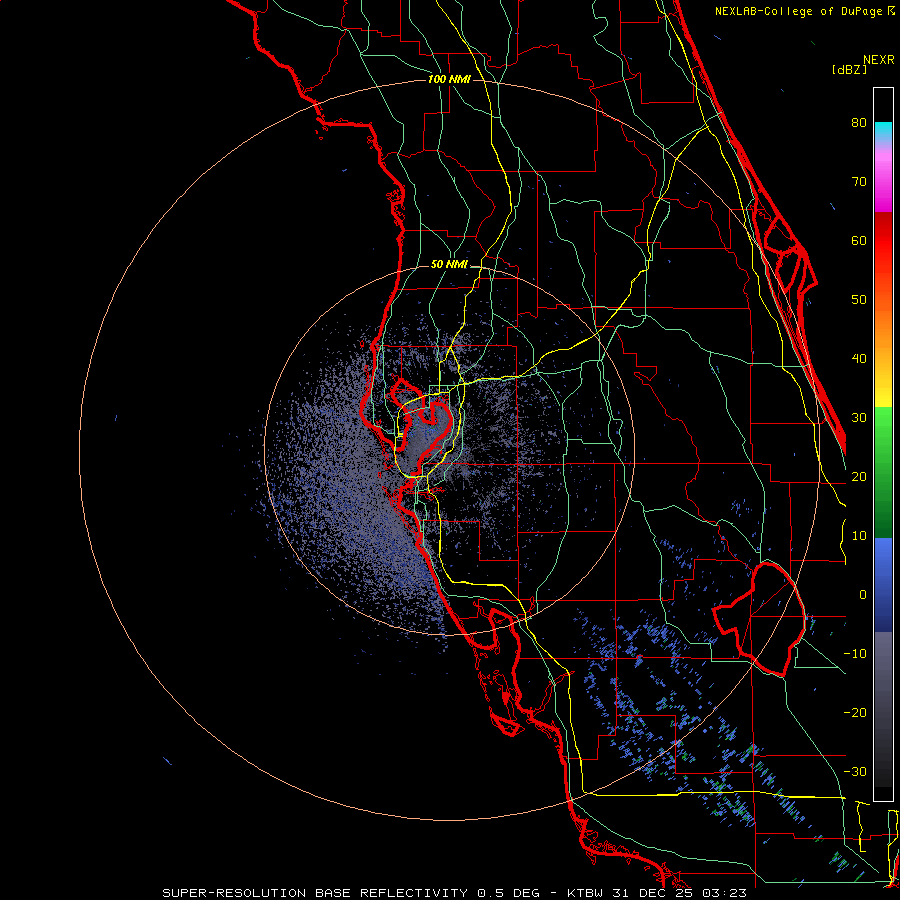Click the 40 value on the dBZ scale
The height and width of the screenshot is (900, 900).
coord(859,359)
